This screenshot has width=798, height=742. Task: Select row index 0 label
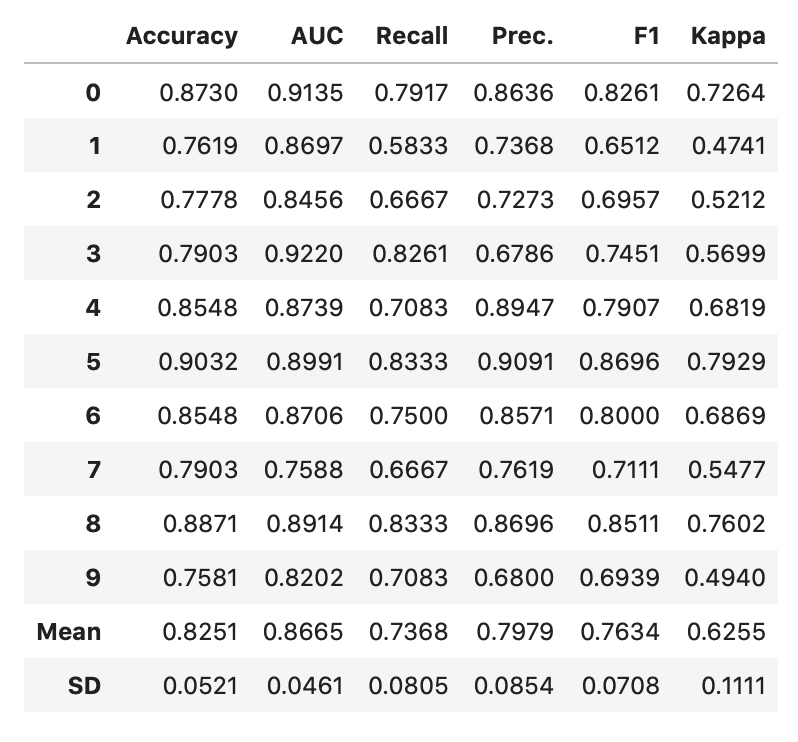tap(93, 93)
